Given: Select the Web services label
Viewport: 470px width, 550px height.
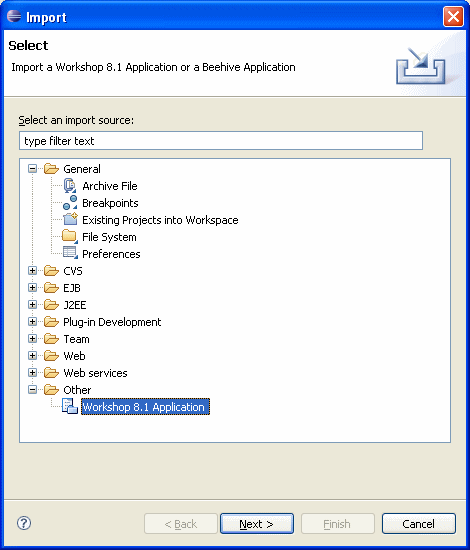Looking at the screenshot, I should 95,373.
